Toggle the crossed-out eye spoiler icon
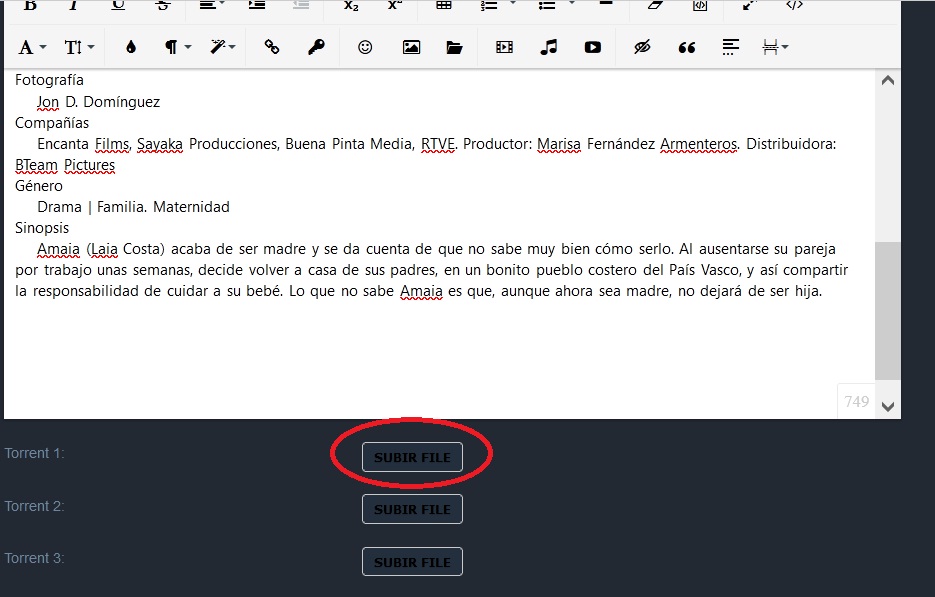This screenshot has height=597, width=935. [x=642, y=47]
